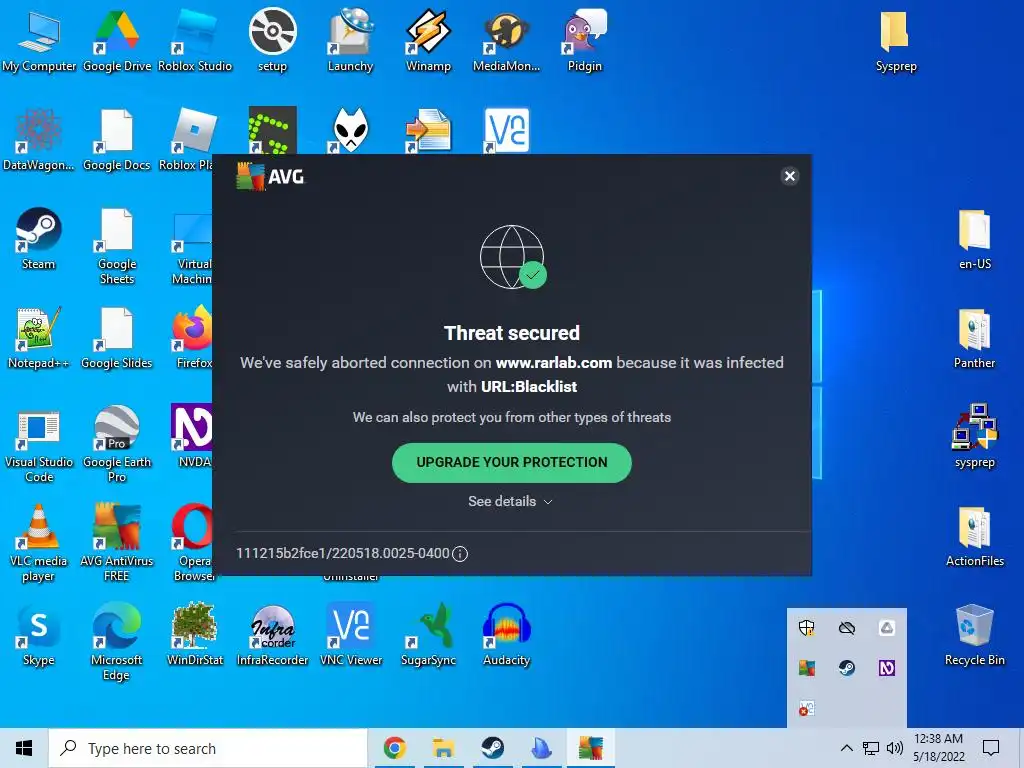This screenshot has height=768, width=1024.
Task: Open Skype desktop shortcut
Action: (x=39, y=635)
